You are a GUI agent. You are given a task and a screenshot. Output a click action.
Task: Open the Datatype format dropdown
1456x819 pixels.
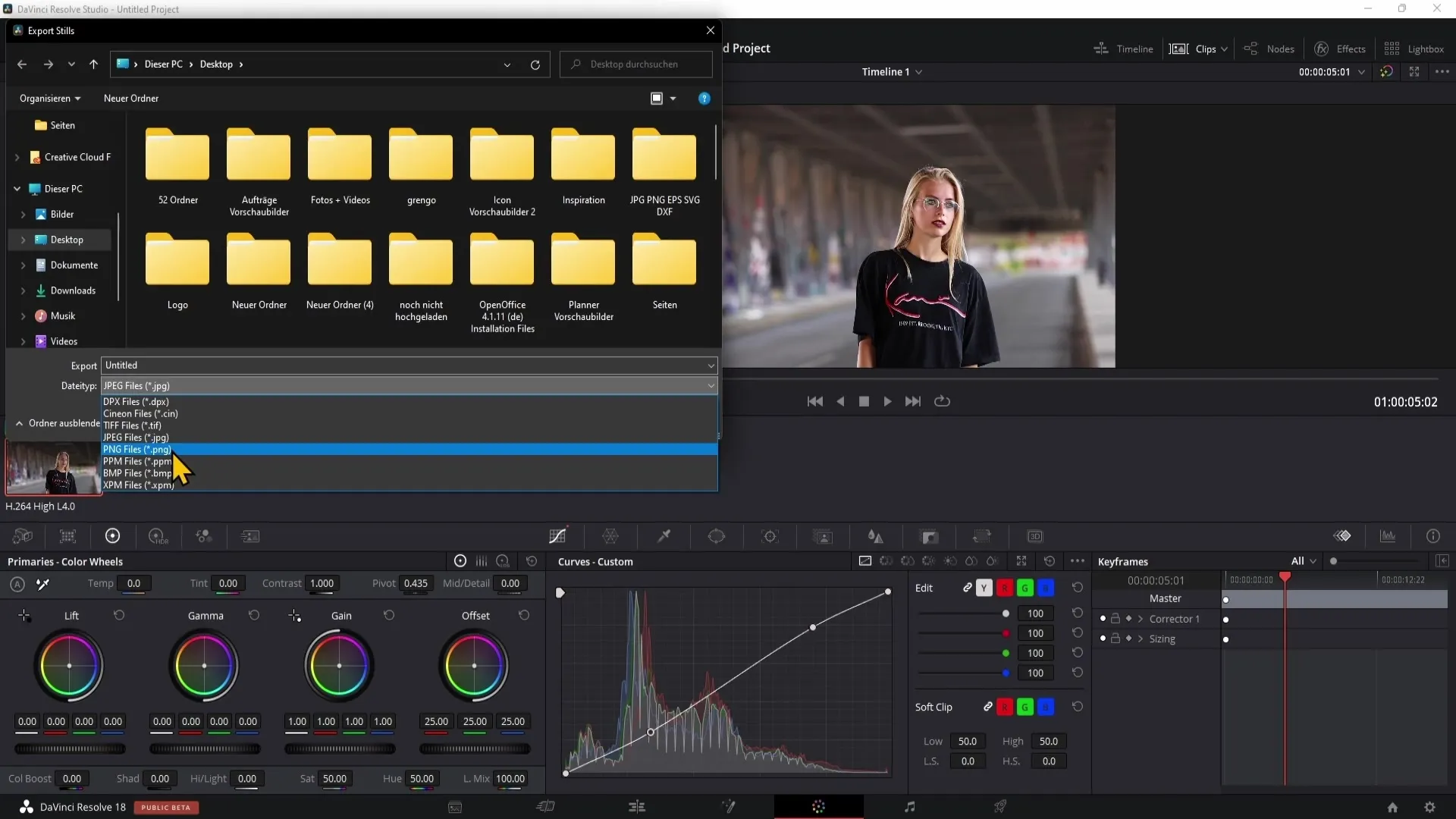pos(409,385)
